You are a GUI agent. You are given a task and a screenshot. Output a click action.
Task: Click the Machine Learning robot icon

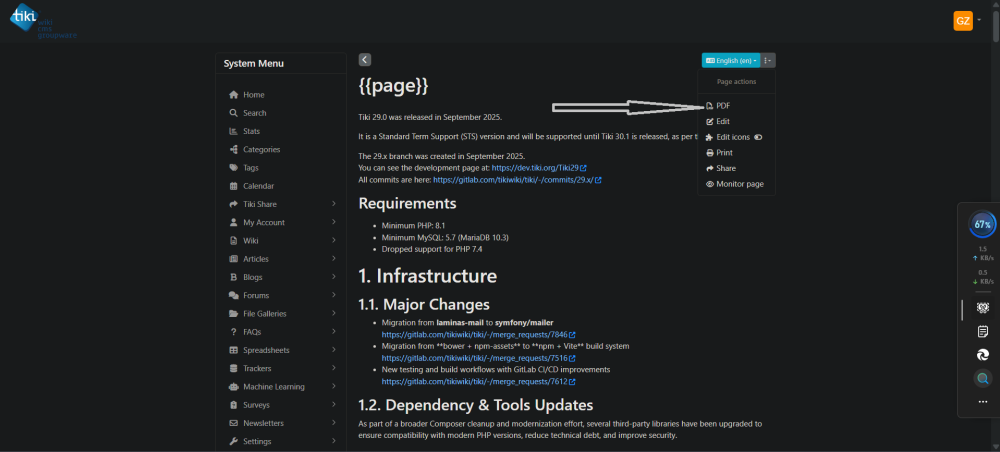[233, 387]
